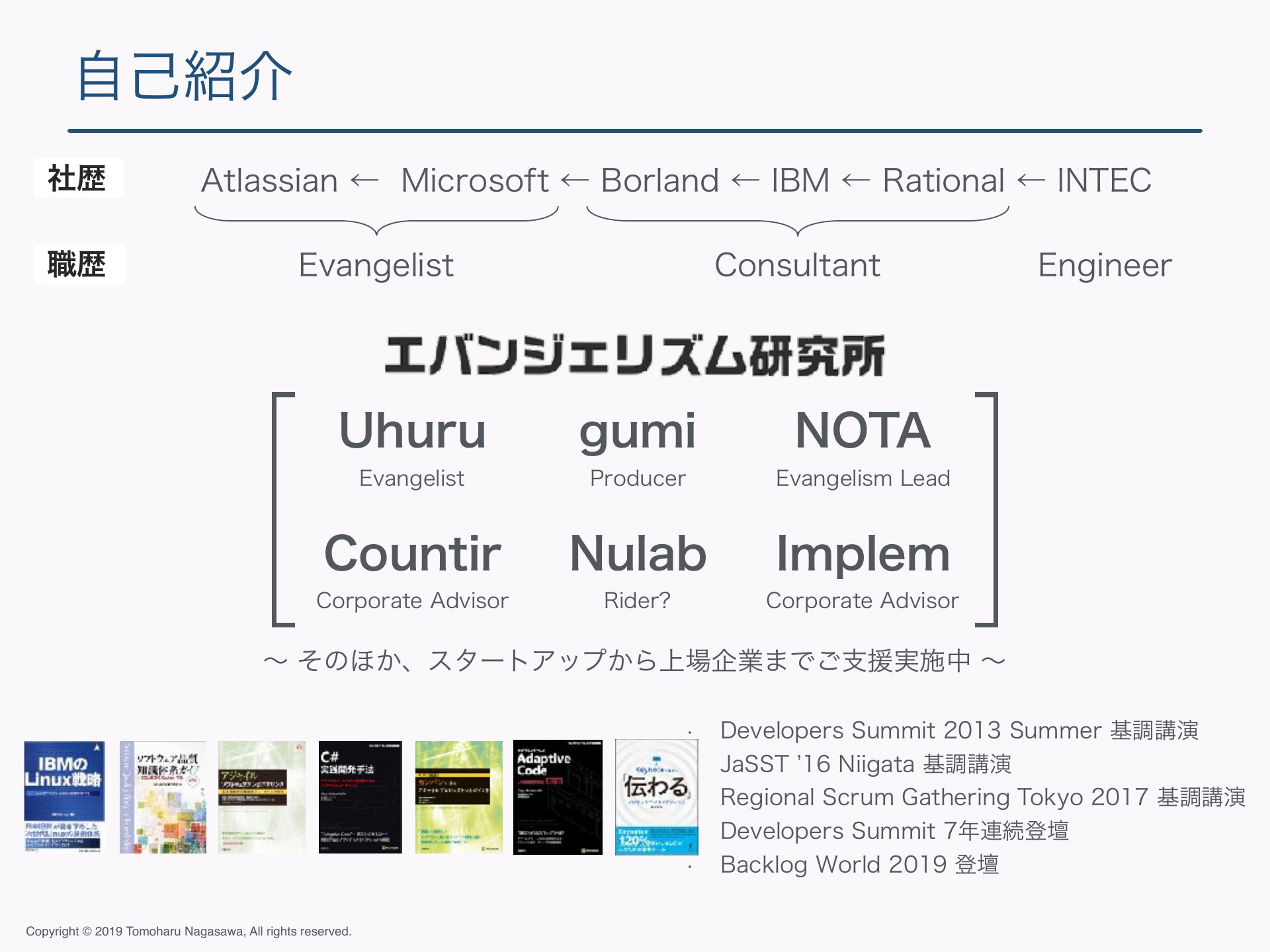The image size is (1270, 952).
Task: Click the arrow between IBM and Rational
Action: click(x=856, y=180)
